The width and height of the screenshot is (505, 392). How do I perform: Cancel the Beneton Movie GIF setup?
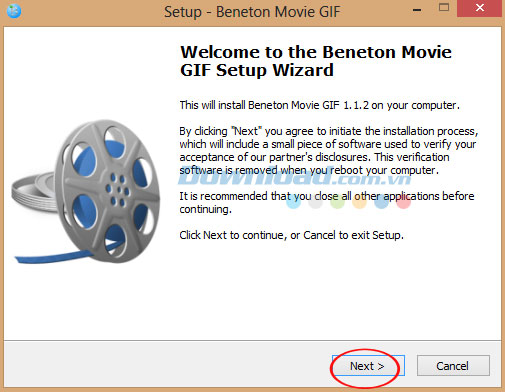(x=453, y=366)
